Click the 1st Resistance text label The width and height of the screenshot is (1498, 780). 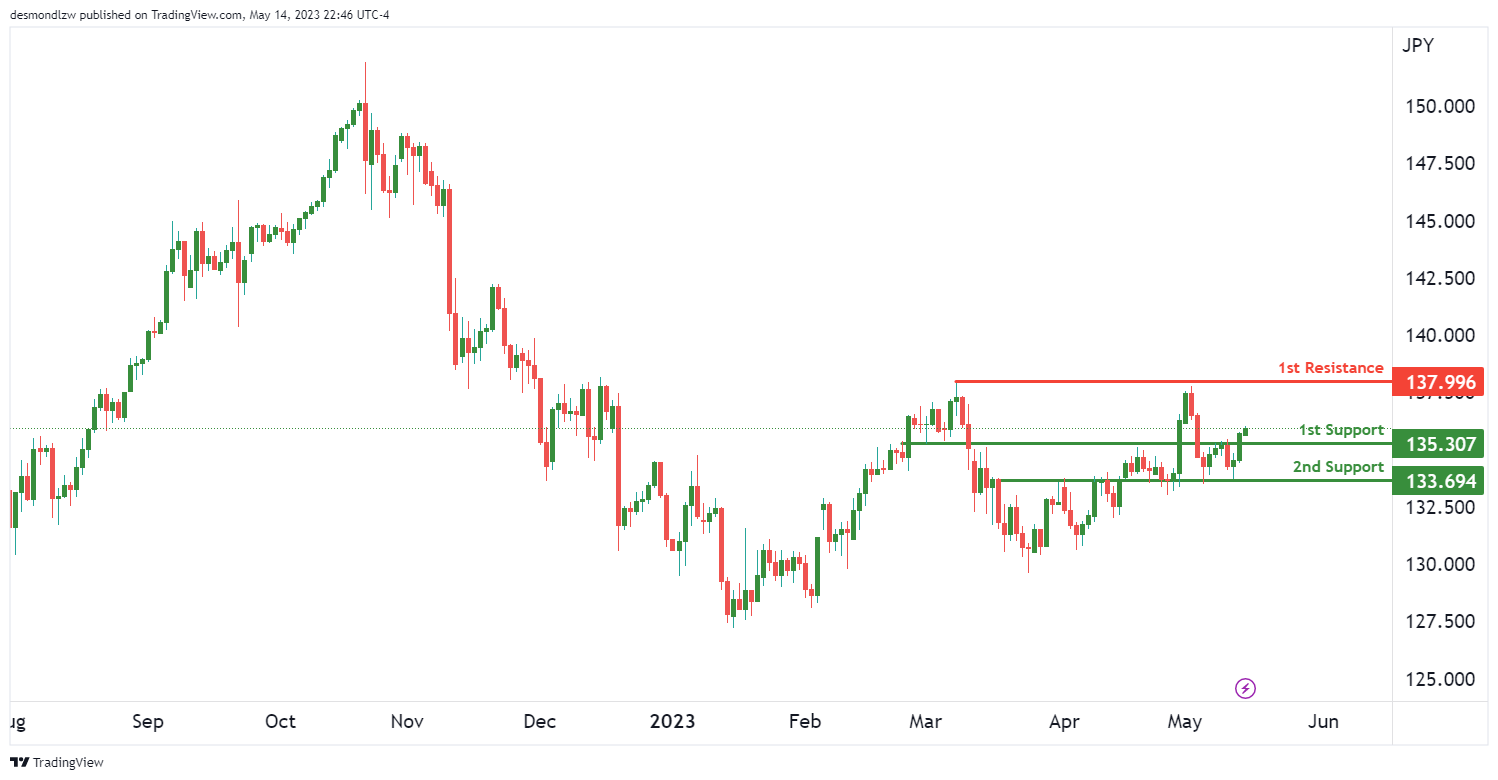point(1330,368)
